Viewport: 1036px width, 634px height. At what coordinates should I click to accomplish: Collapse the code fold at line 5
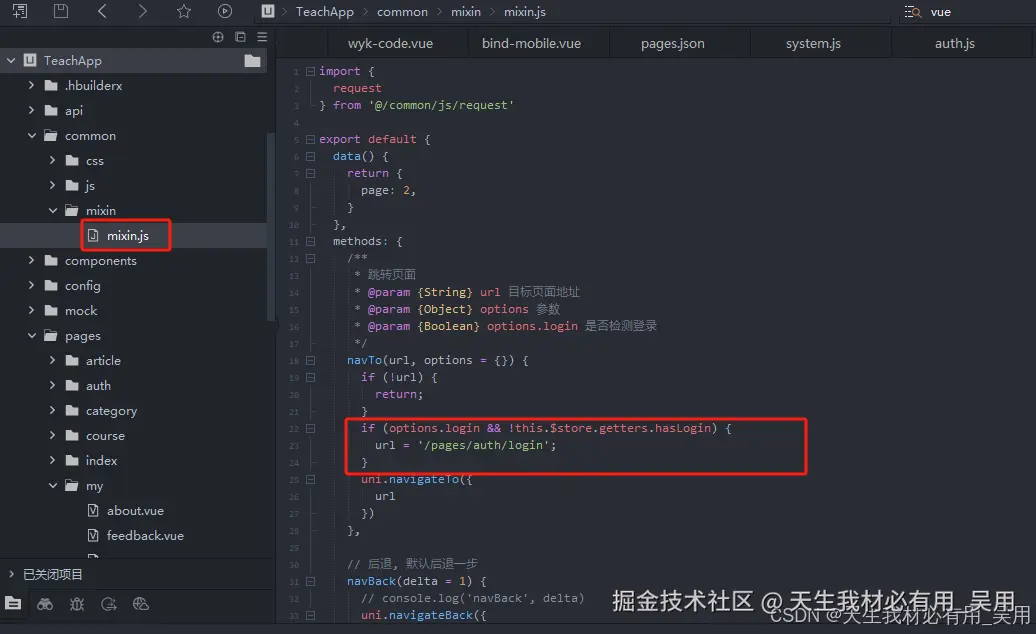[310, 139]
